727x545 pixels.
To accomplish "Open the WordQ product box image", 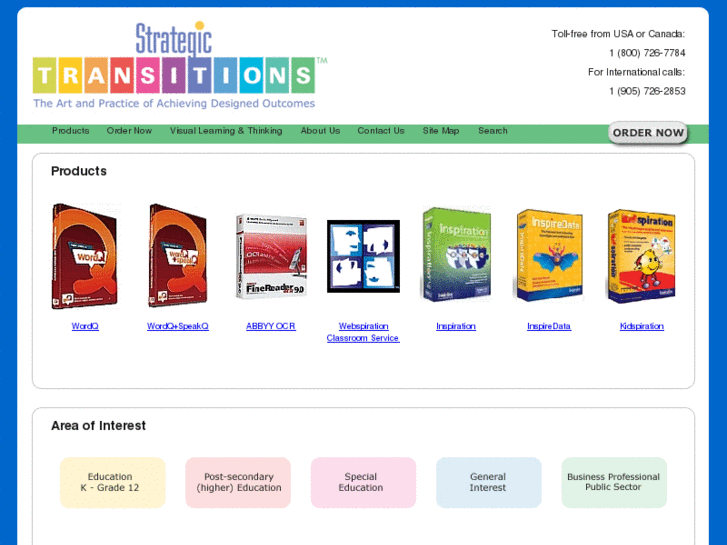I will tap(85, 256).
